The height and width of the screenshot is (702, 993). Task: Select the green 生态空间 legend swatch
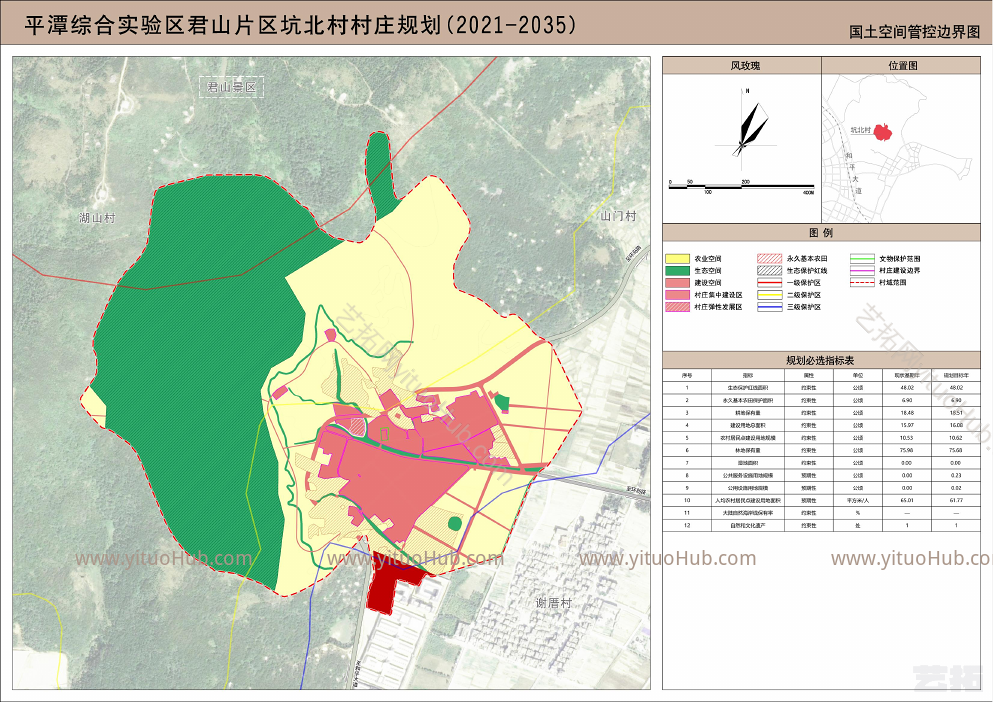[x=677, y=271]
